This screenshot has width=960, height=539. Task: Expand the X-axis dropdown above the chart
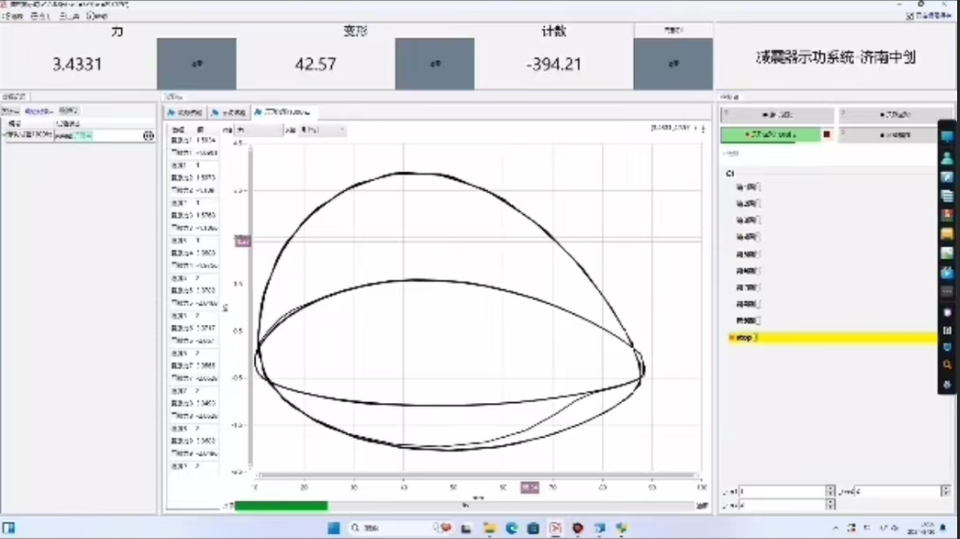(320, 129)
